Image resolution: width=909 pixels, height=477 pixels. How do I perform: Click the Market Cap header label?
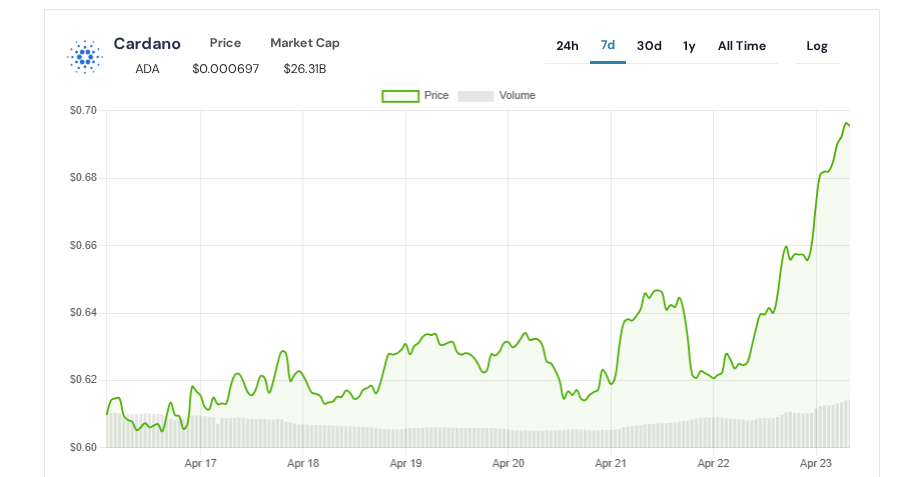click(x=305, y=43)
